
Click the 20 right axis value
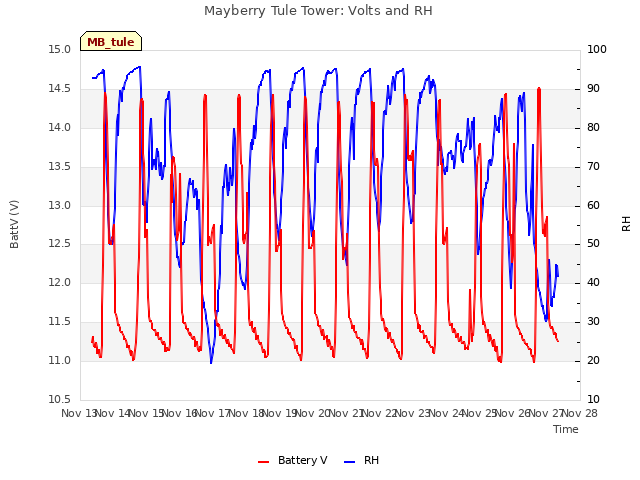(x=593, y=361)
